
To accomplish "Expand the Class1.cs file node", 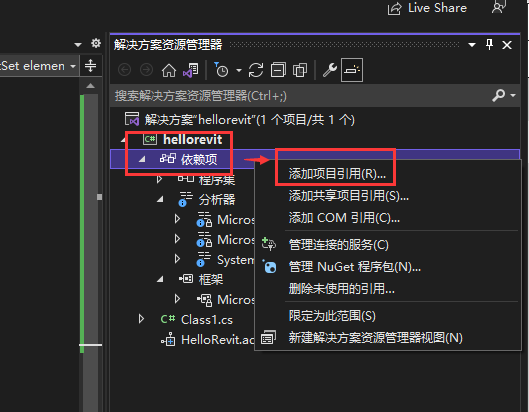I will [x=141, y=319].
